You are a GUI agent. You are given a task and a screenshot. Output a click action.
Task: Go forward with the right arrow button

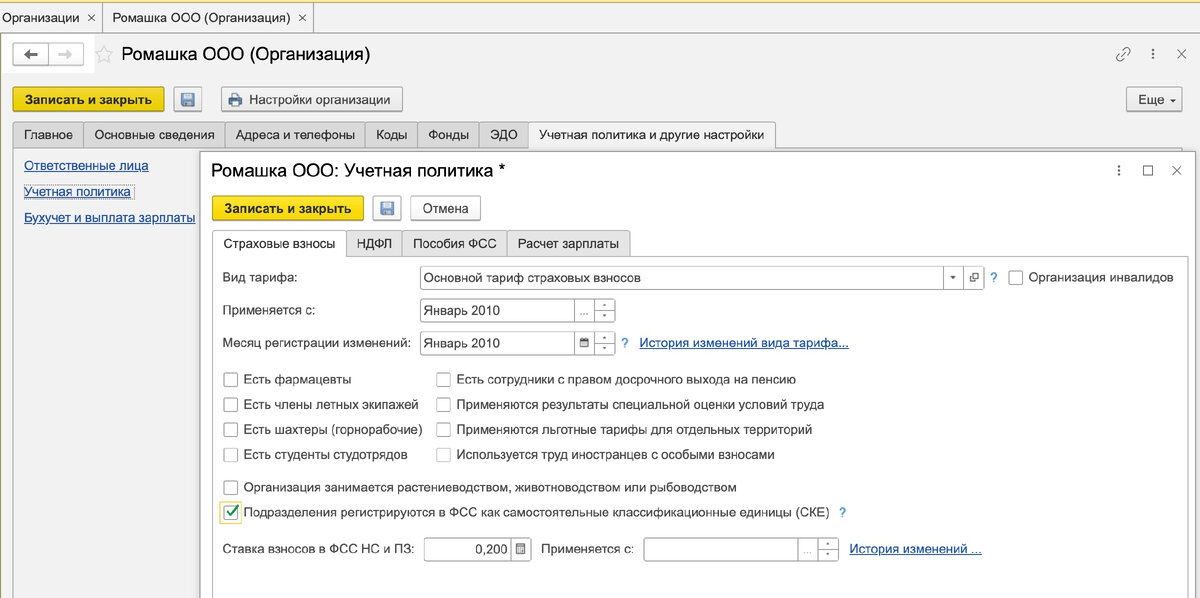click(66, 54)
